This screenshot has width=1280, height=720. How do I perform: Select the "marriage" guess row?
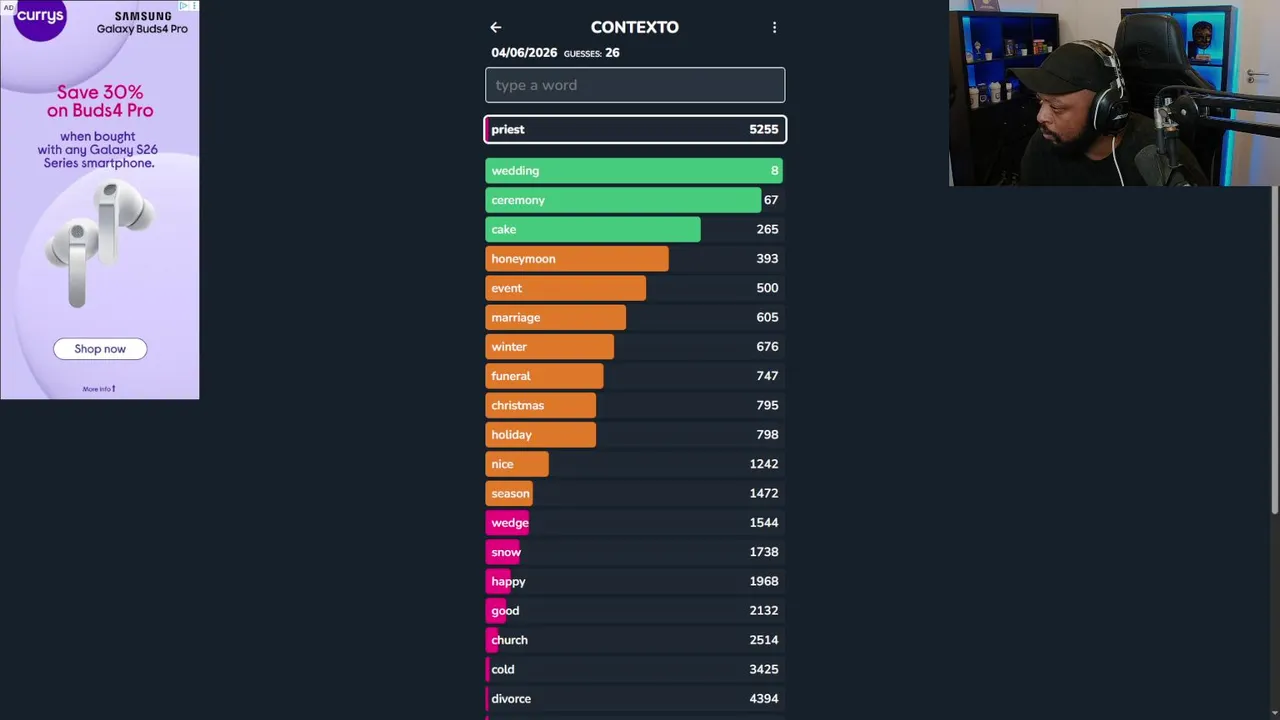click(x=635, y=317)
